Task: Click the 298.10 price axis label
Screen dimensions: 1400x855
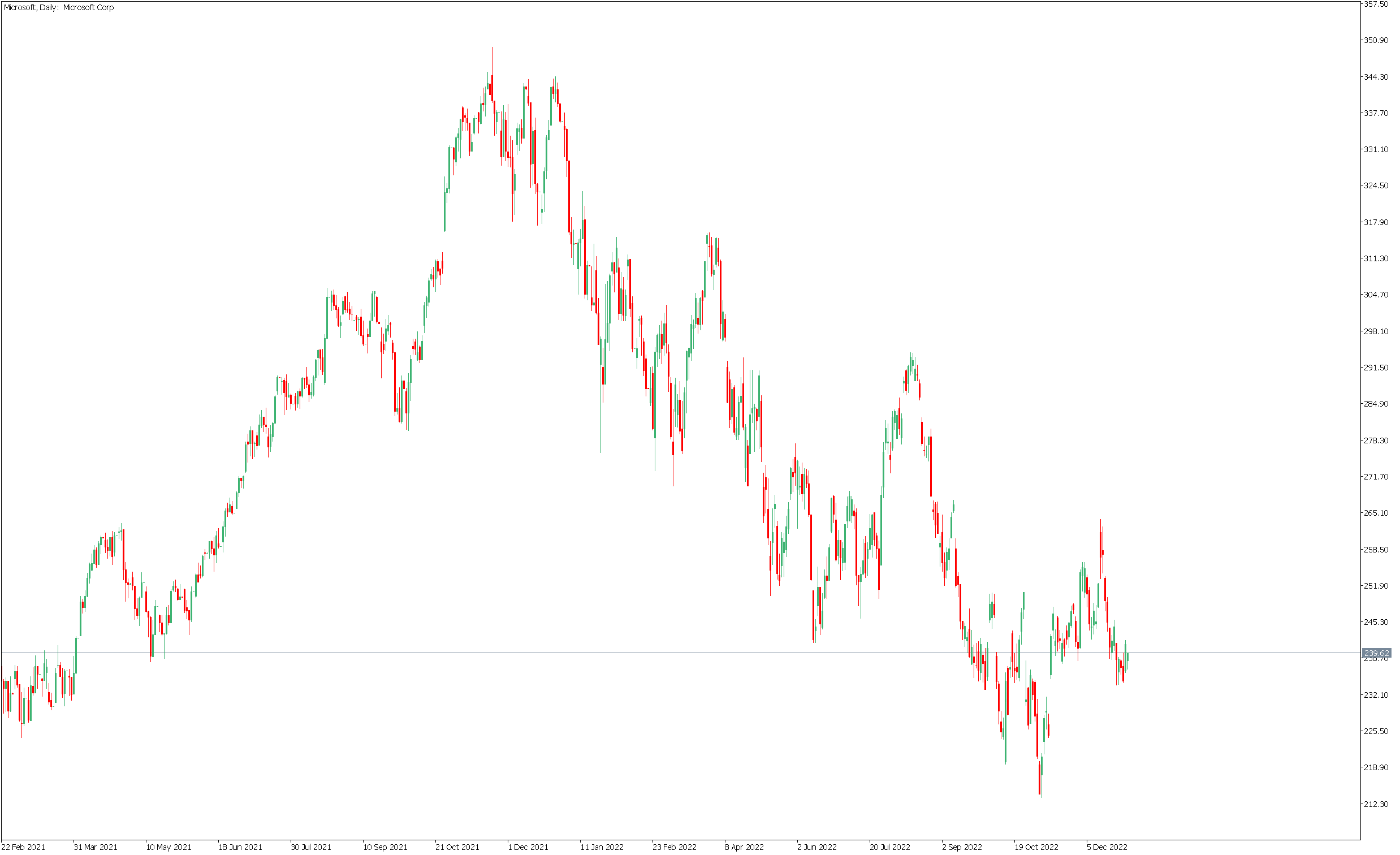Action: [1376, 331]
